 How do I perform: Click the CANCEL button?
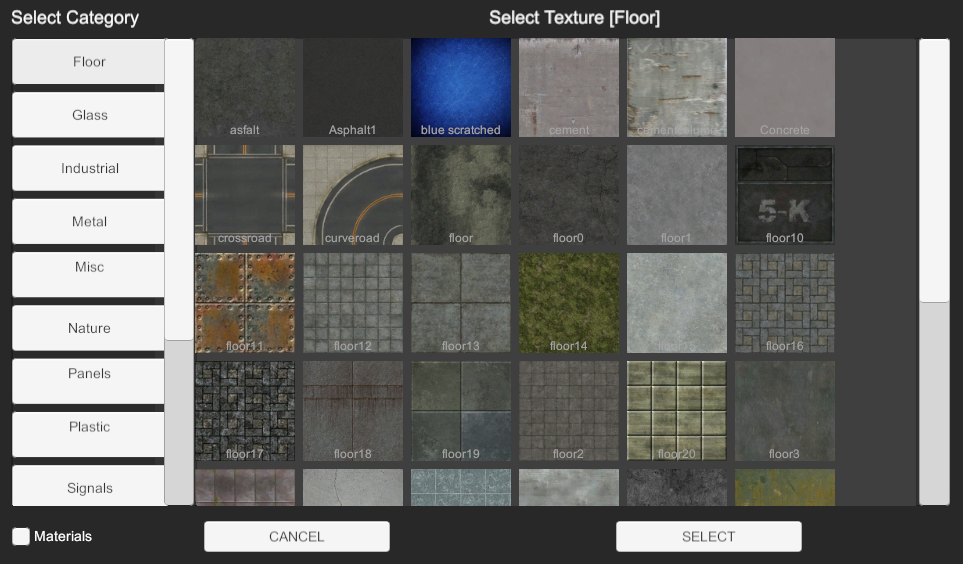297,536
